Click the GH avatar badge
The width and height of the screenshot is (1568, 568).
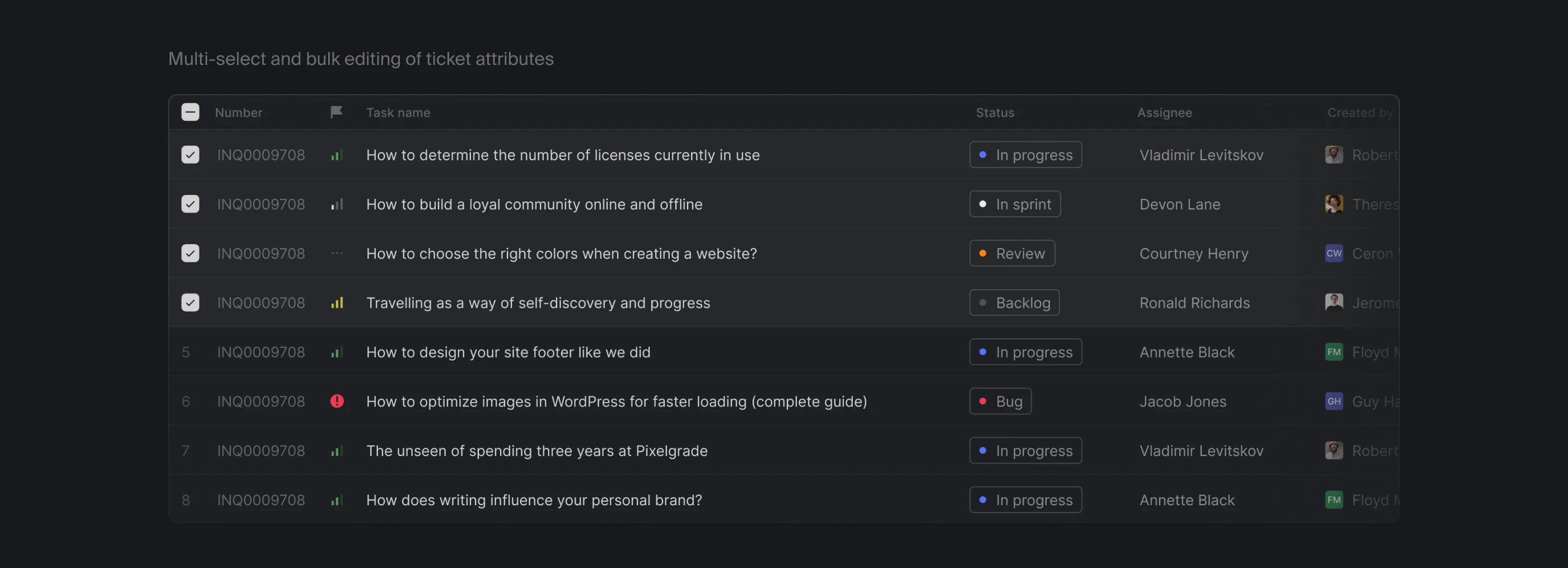tap(1334, 401)
